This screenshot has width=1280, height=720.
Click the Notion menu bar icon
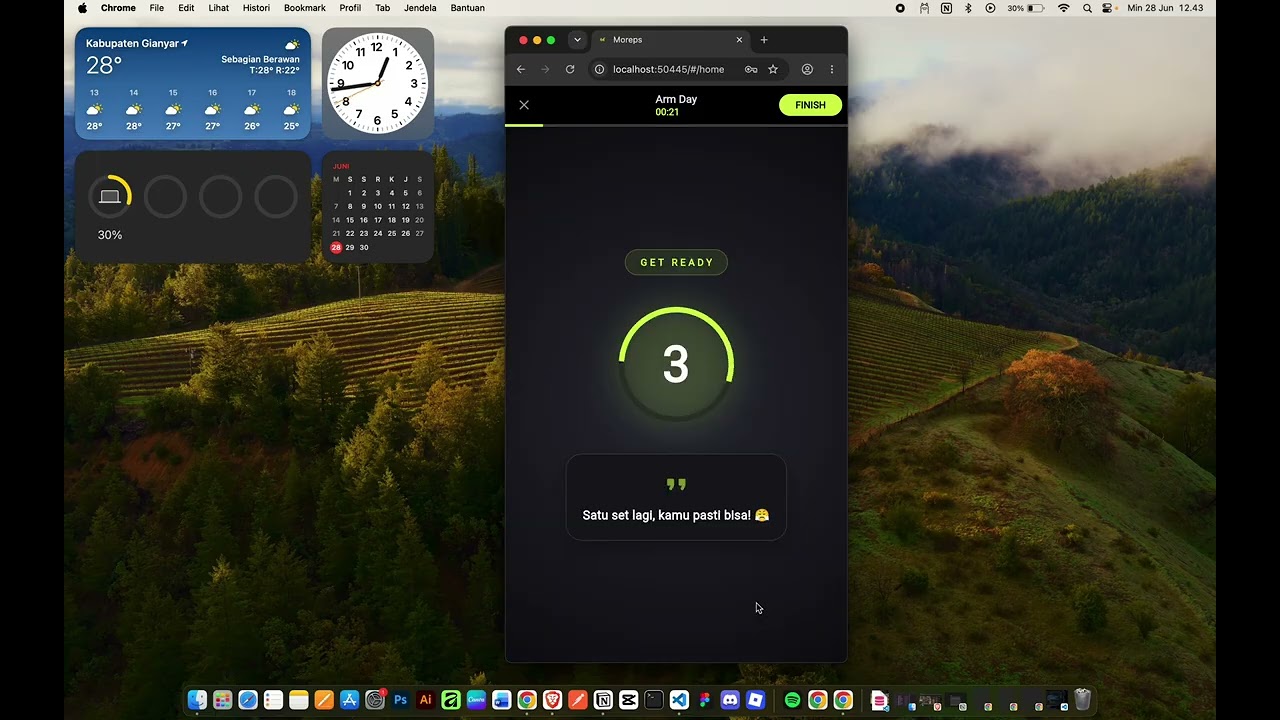[946, 8]
